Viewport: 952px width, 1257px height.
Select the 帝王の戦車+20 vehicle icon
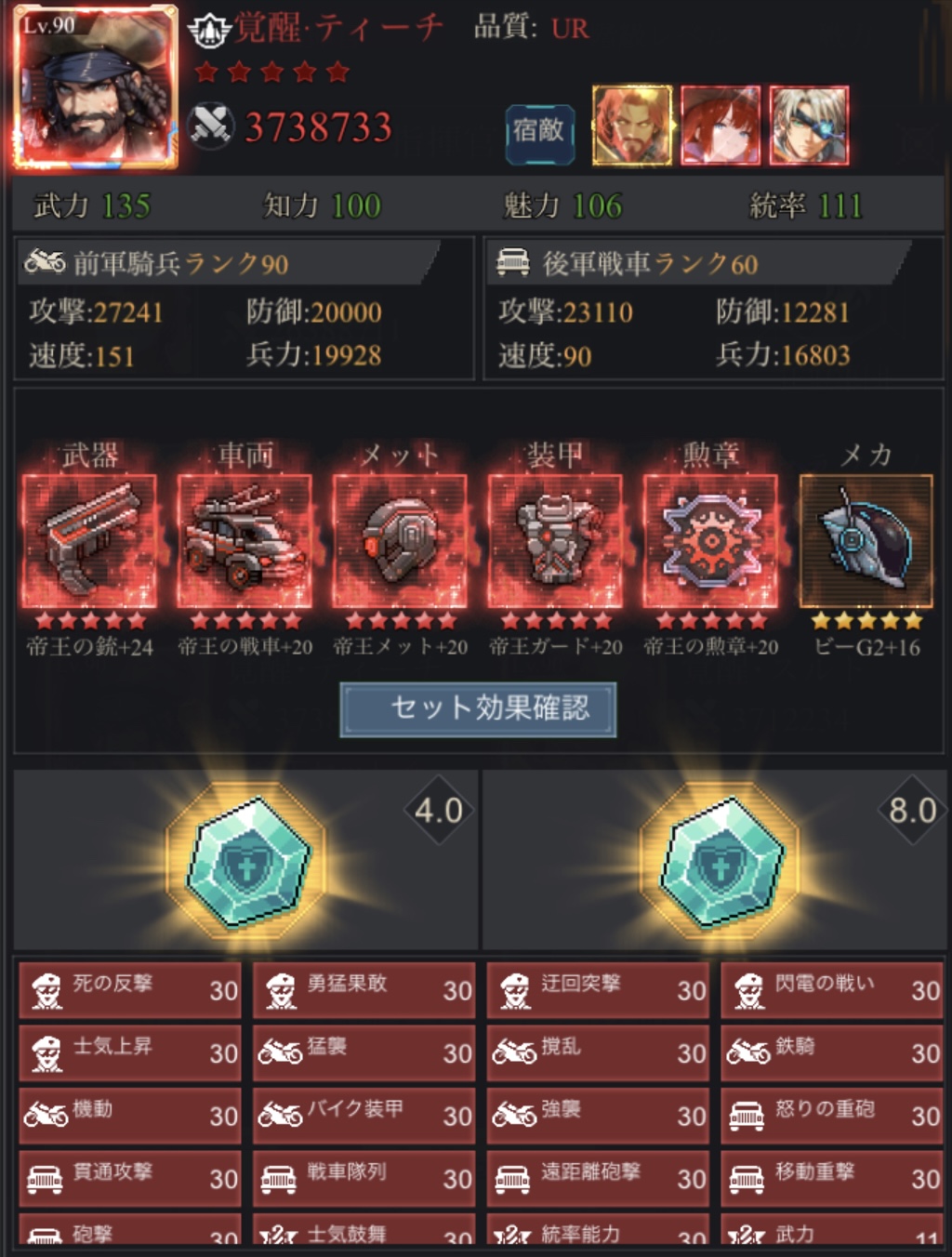[245, 540]
